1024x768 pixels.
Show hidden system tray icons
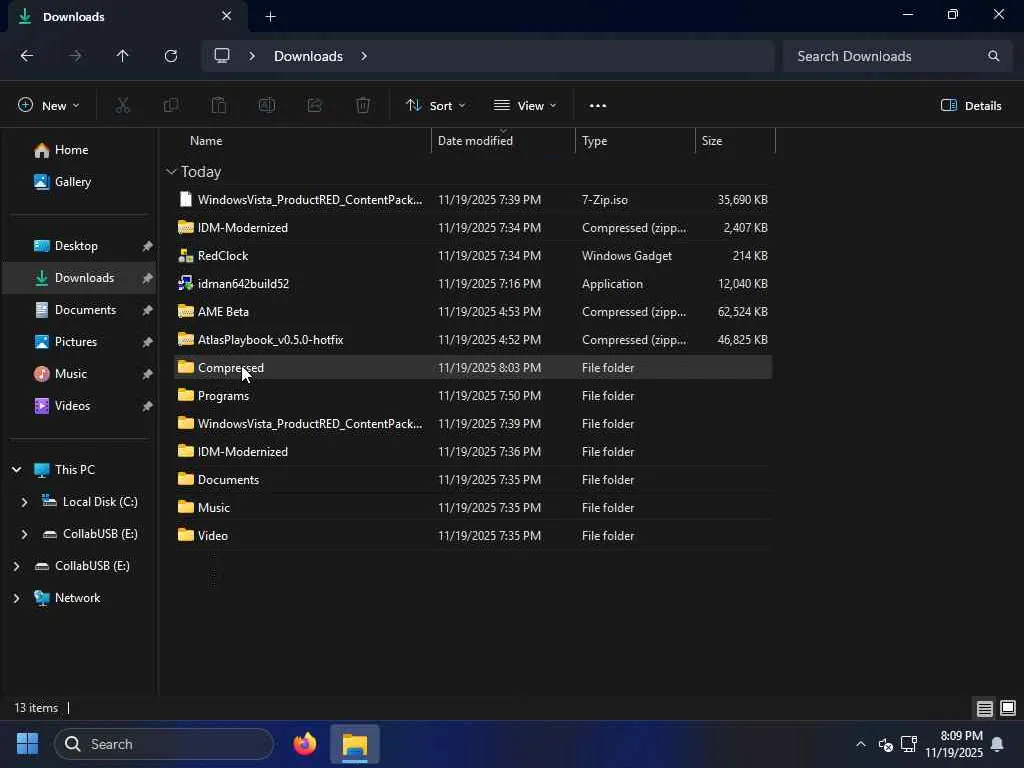pos(861,744)
